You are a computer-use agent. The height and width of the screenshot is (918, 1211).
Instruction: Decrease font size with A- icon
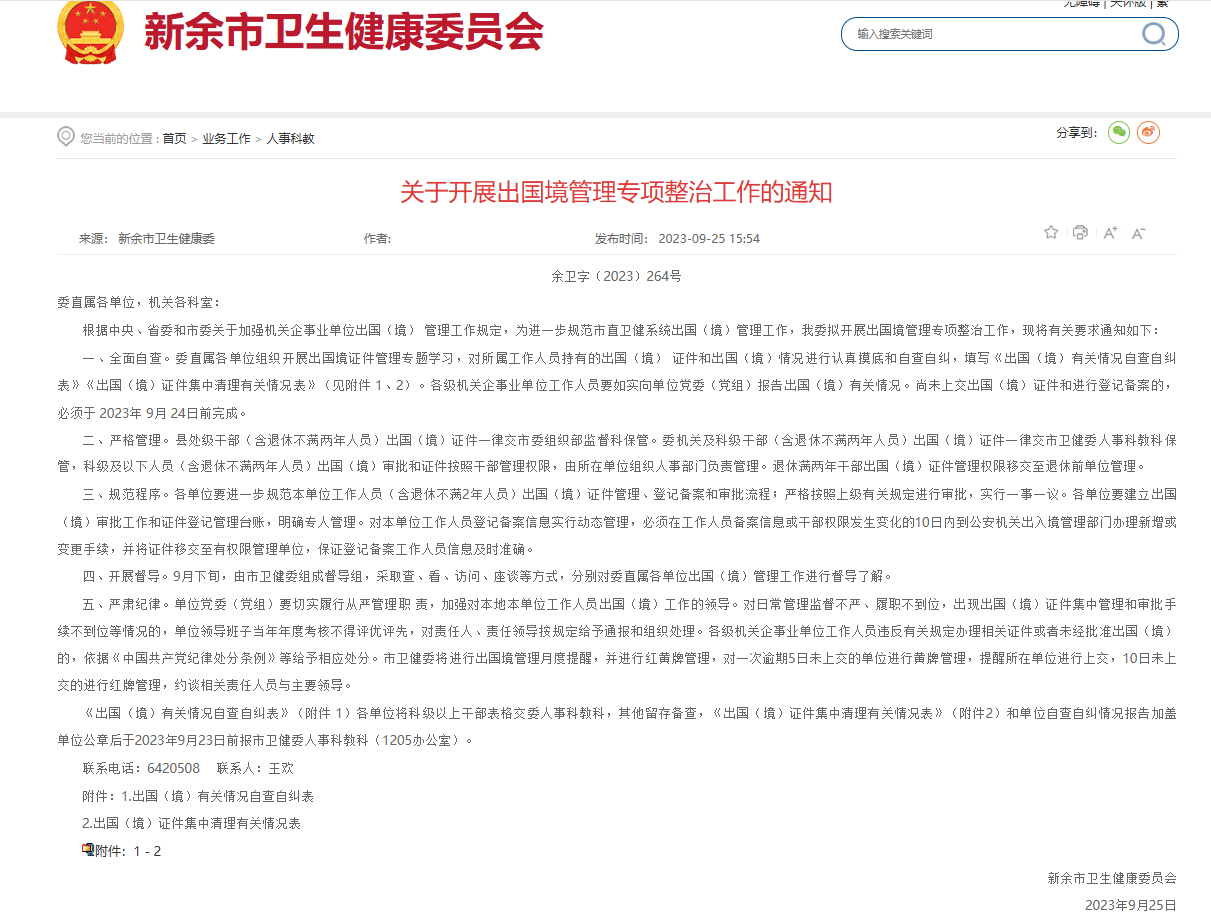click(x=1138, y=233)
